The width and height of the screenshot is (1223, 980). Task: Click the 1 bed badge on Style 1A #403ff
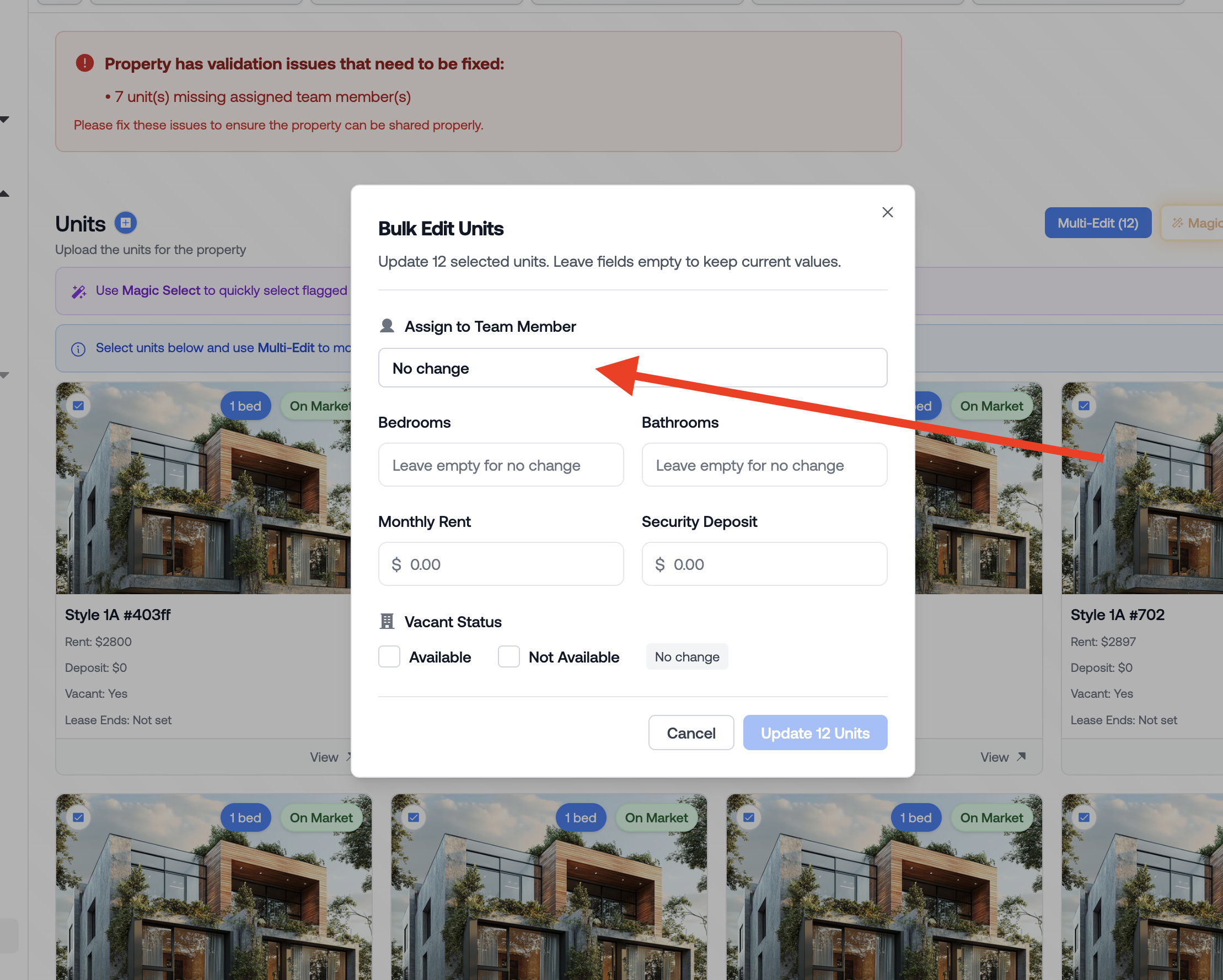click(x=245, y=406)
